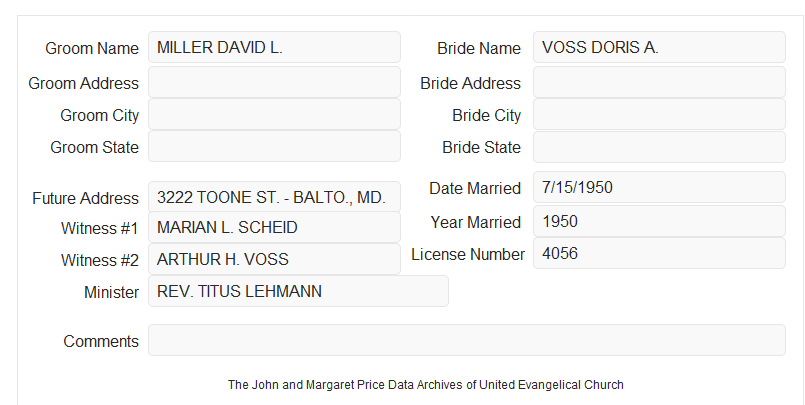Click the Date Married field
Screen dimensions: 805x405
pyautogui.click(x=659, y=187)
